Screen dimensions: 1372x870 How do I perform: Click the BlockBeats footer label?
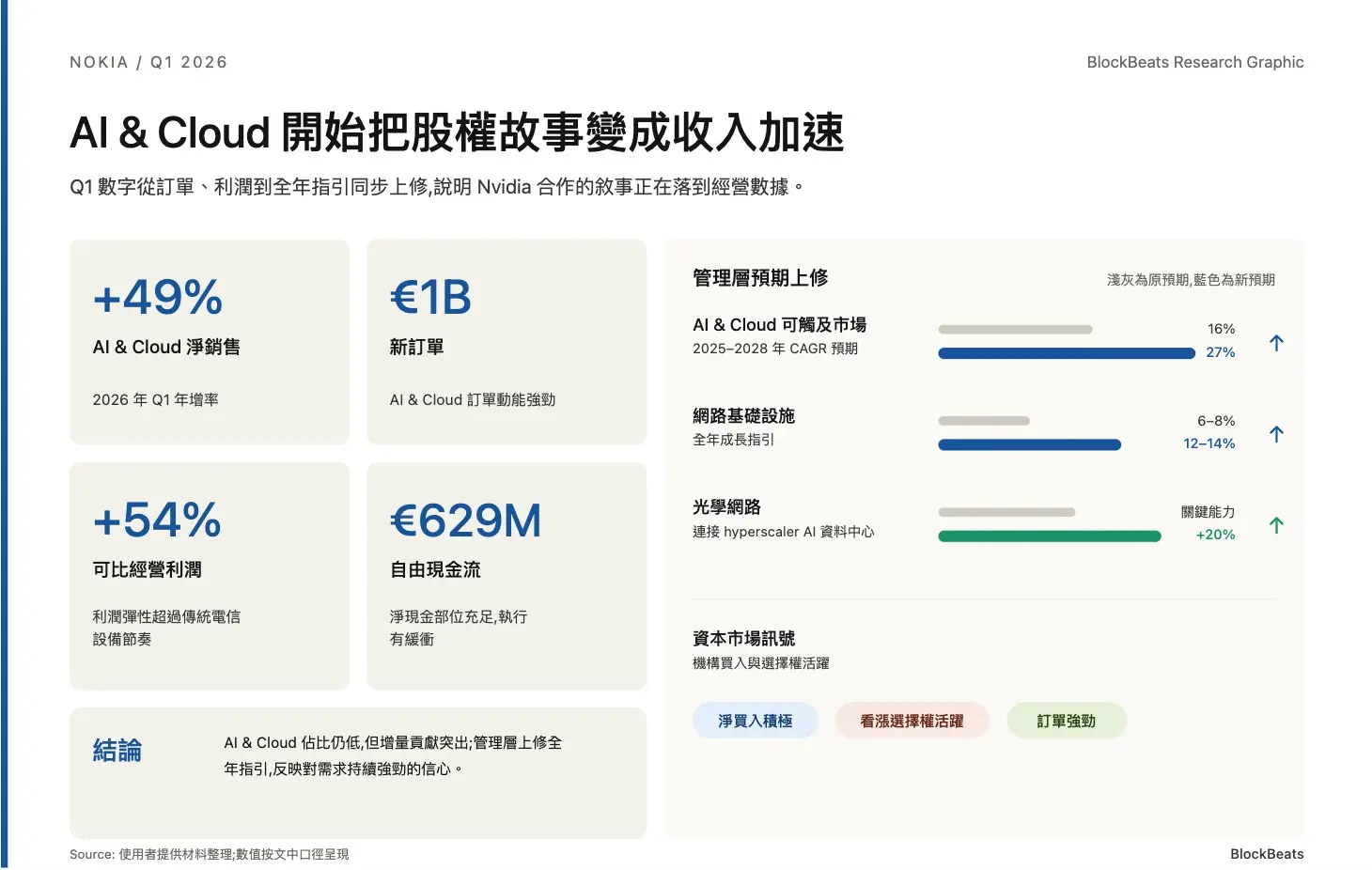pos(1267,854)
